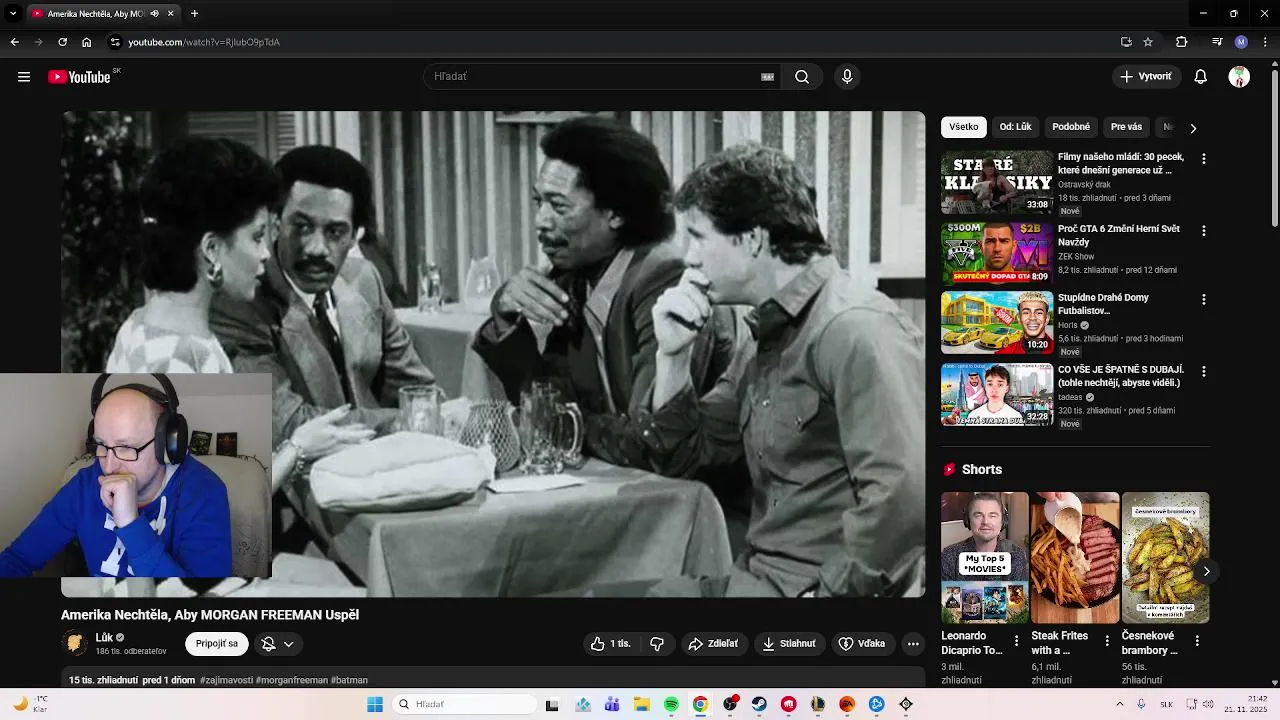
Task: View site information icon in address bar
Action: tap(115, 42)
